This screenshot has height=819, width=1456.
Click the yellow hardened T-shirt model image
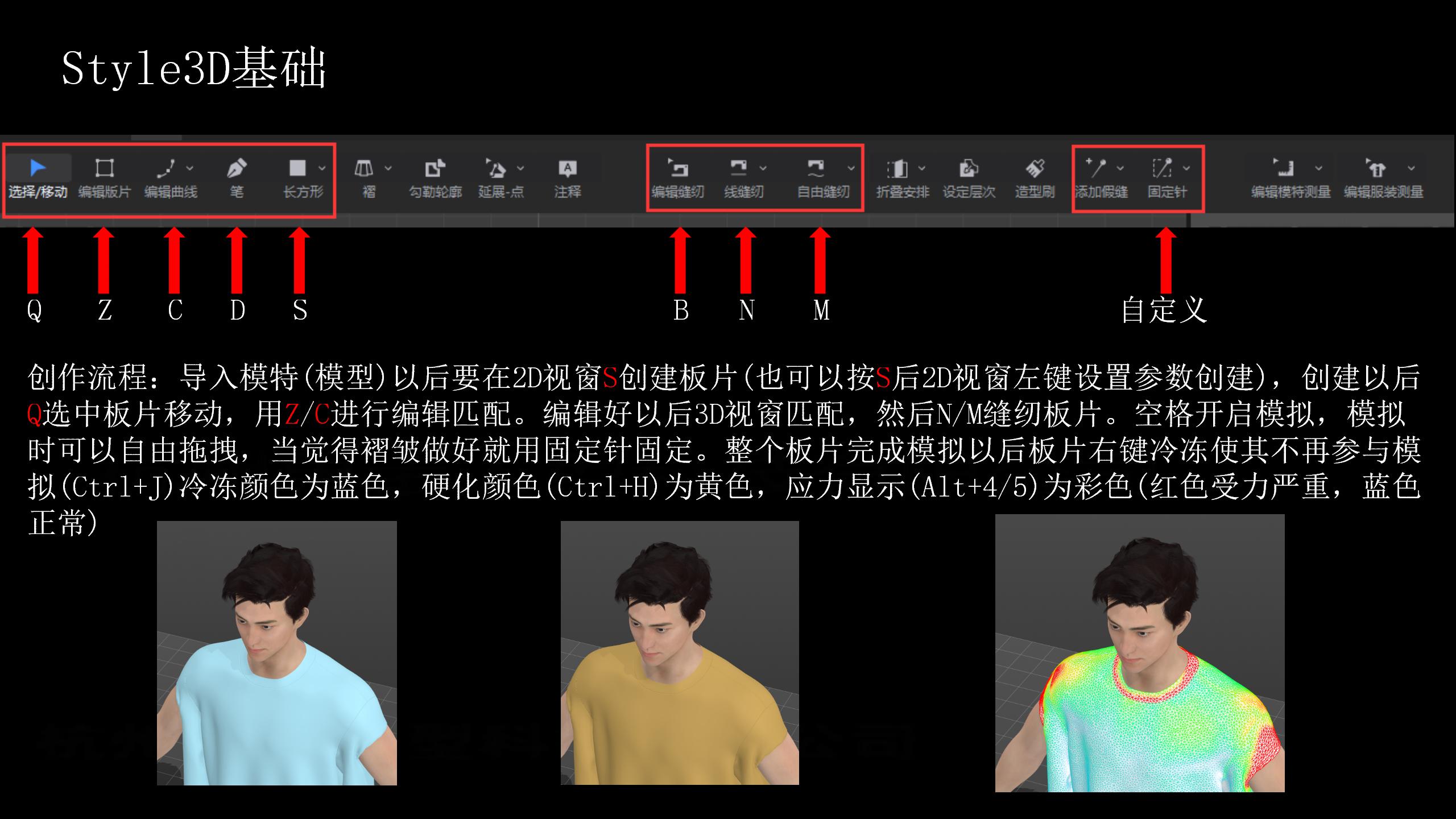point(680,653)
